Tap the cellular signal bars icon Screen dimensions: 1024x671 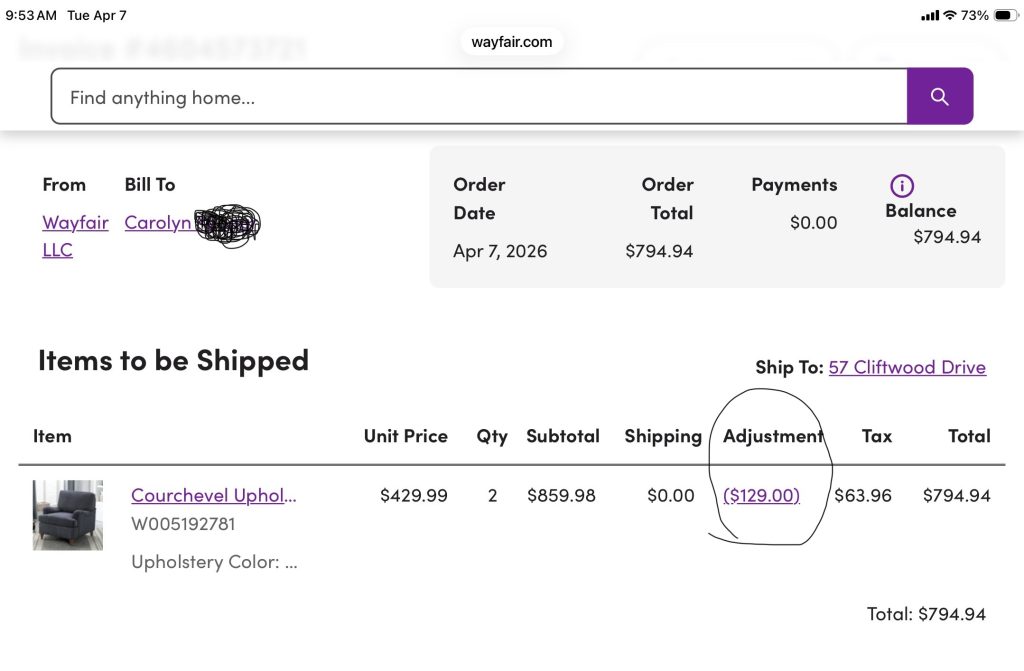(x=930, y=15)
